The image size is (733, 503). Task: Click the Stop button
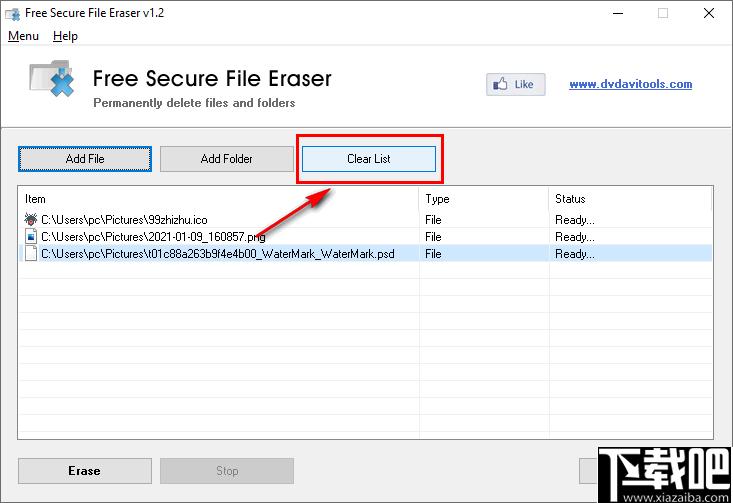pos(227,471)
